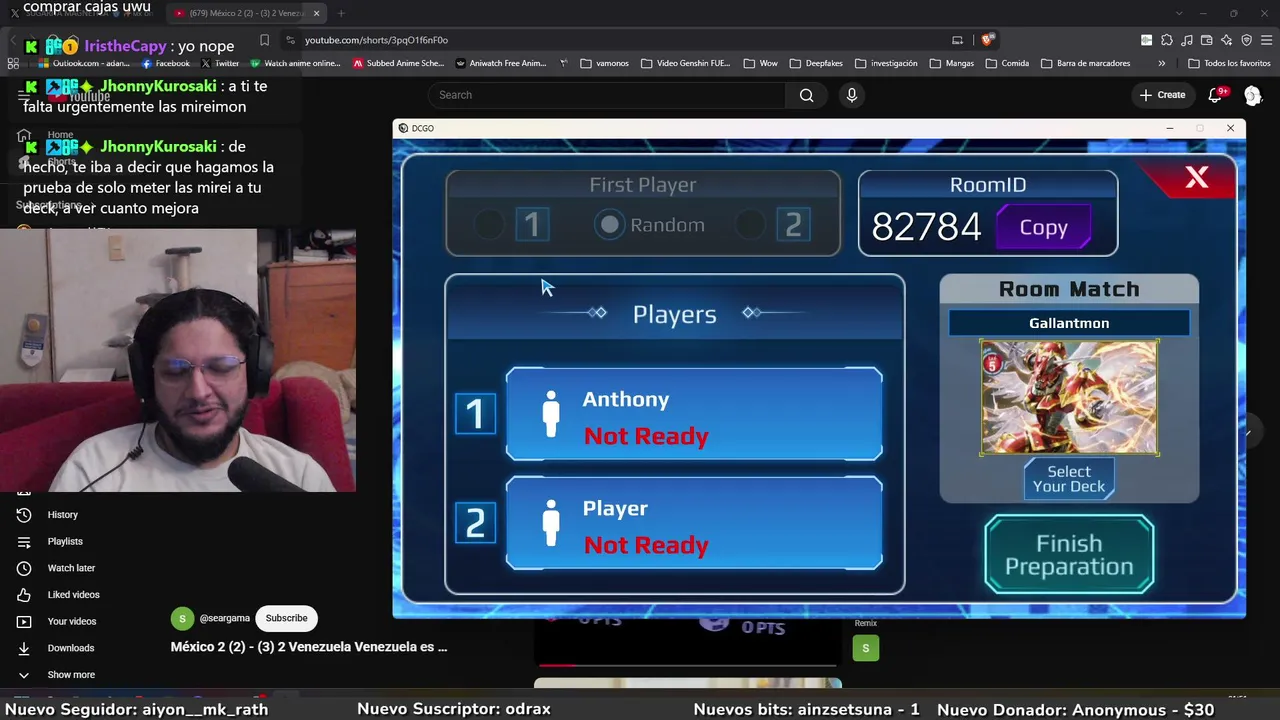1280x720 pixels.
Task: Show more bookmarks with the chevron
Action: point(1161,63)
